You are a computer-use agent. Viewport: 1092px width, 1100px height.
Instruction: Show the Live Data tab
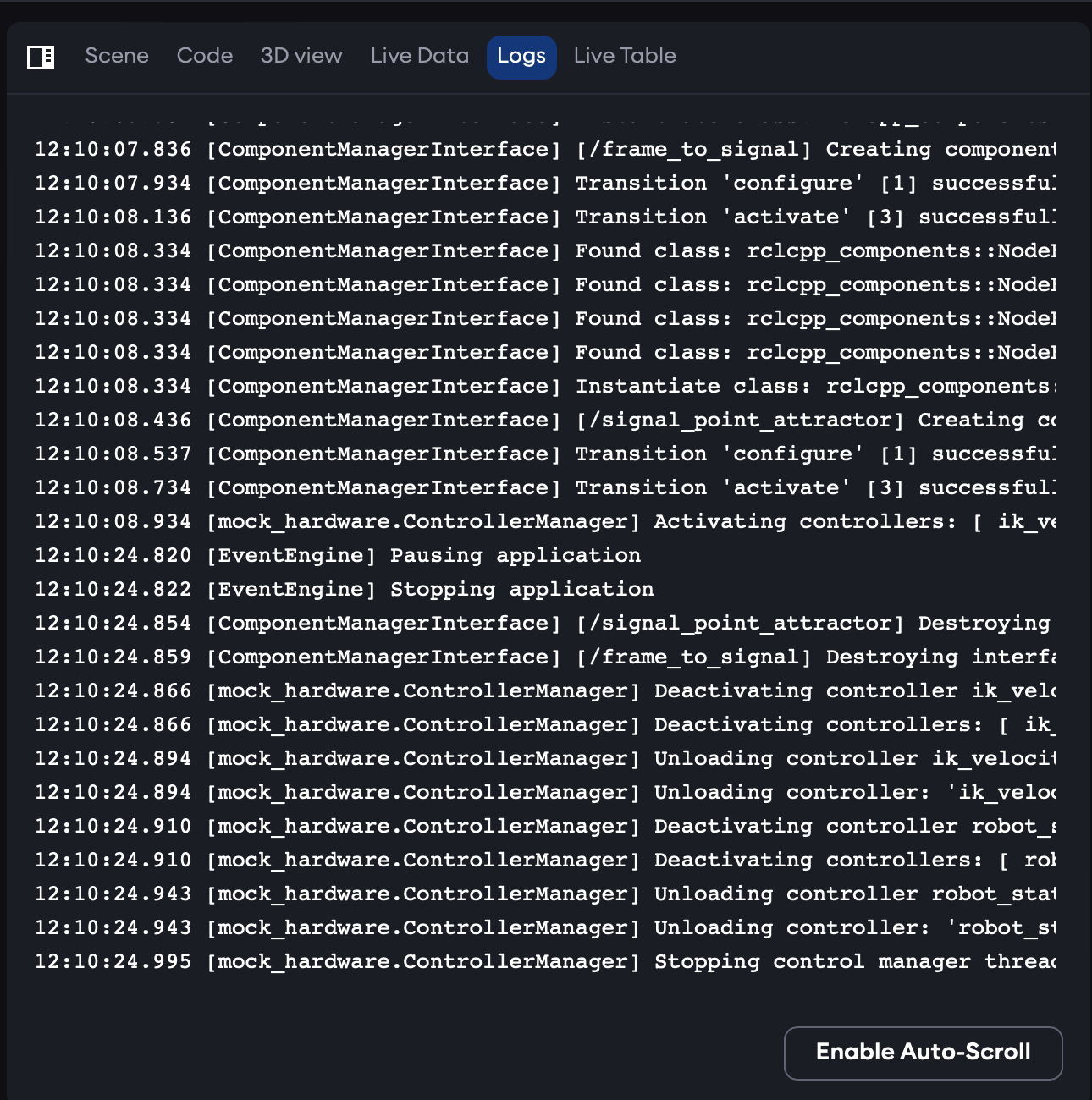419,56
